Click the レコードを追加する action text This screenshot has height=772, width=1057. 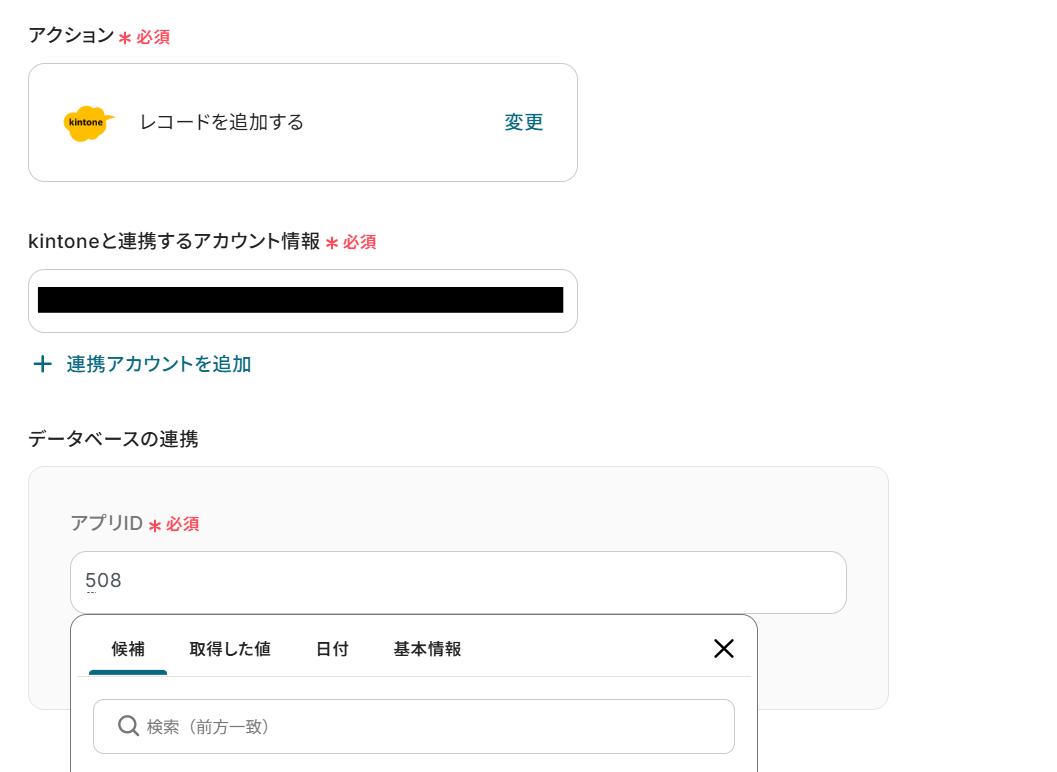click(222, 123)
